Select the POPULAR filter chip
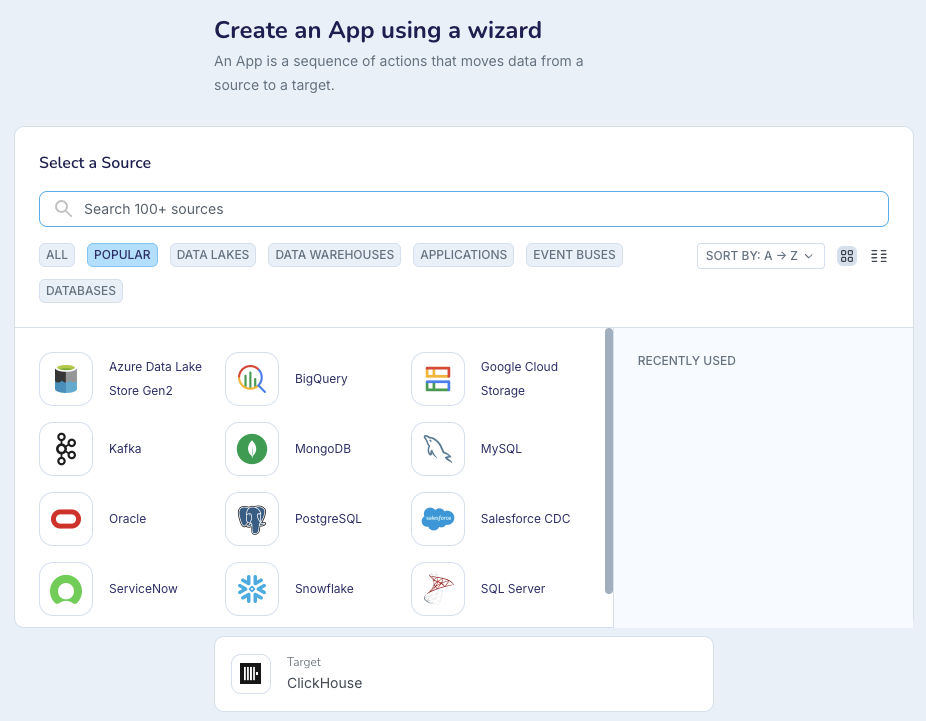The image size is (926, 721). point(122,255)
